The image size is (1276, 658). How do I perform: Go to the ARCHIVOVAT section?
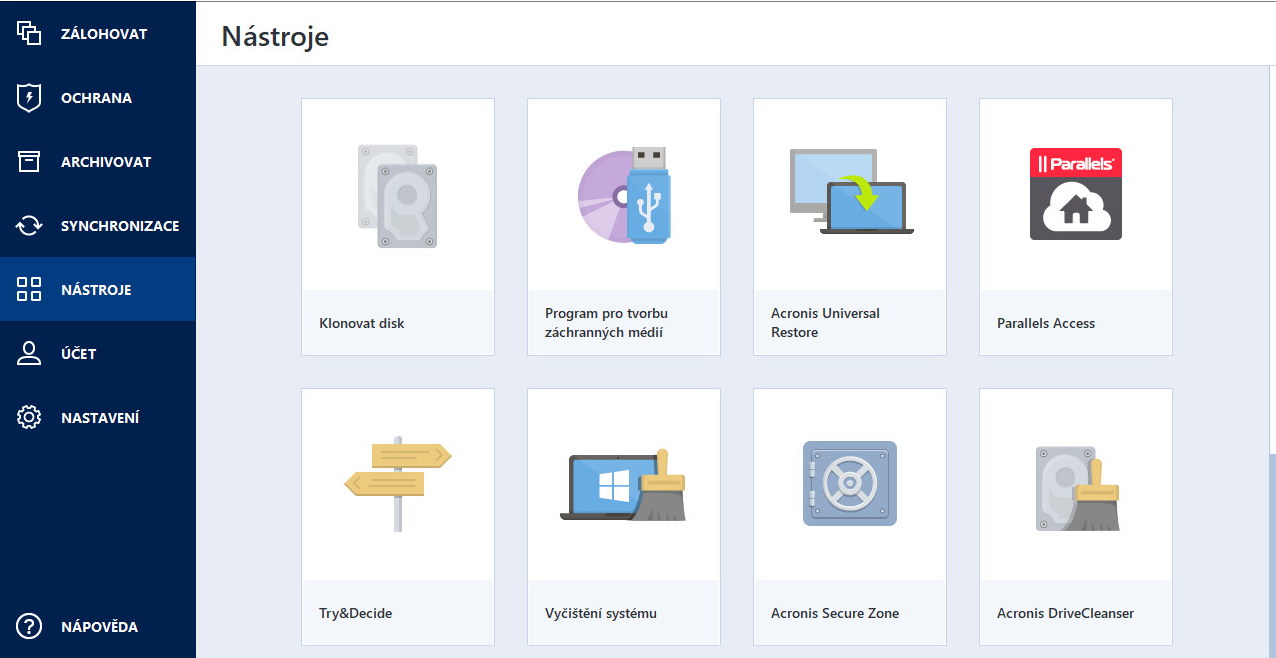coord(106,162)
